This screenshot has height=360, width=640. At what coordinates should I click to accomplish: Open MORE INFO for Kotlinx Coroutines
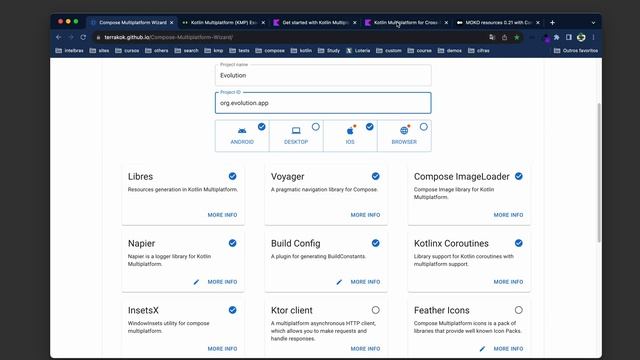(508, 282)
